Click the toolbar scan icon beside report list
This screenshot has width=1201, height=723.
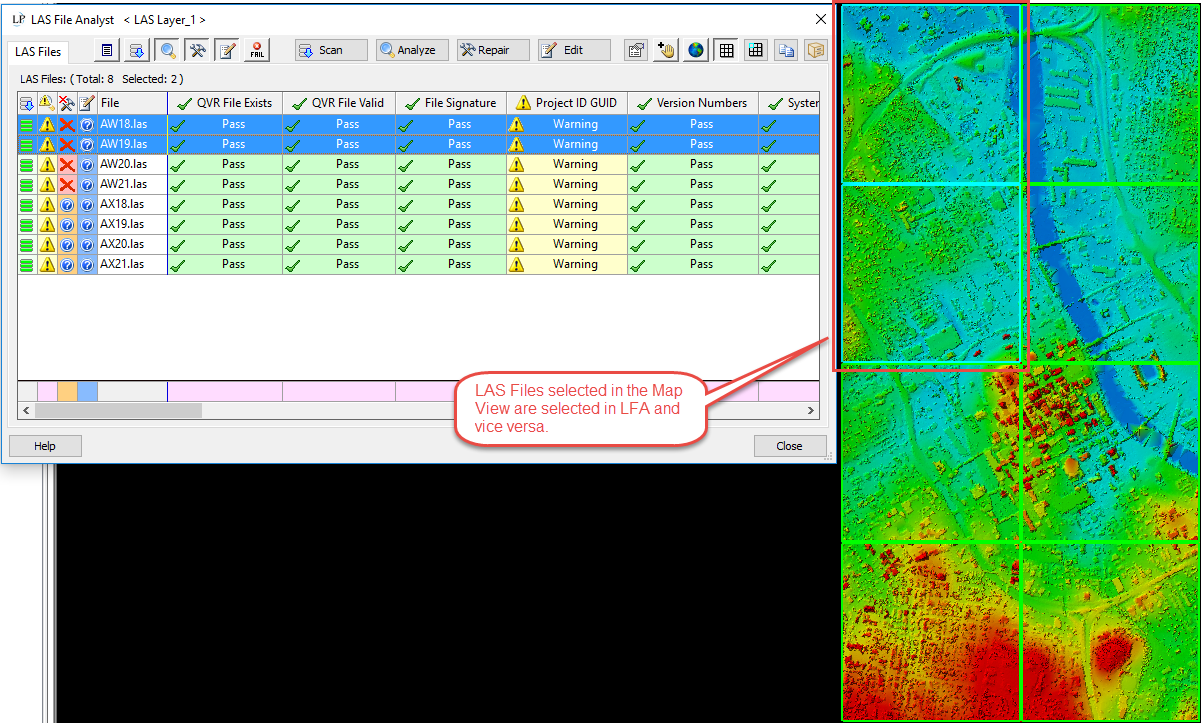[138, 50]
